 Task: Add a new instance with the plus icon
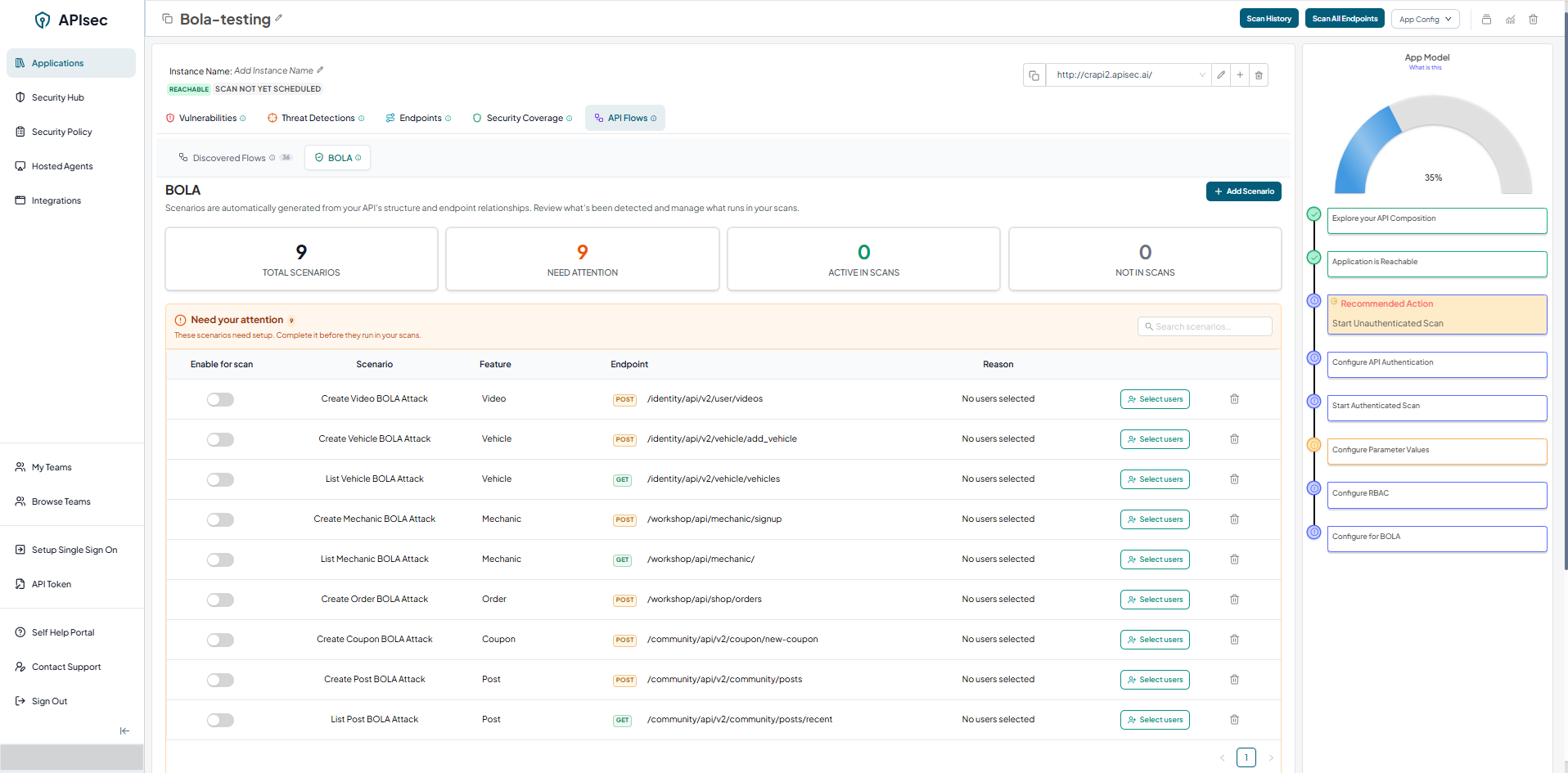pos(1240,75)
